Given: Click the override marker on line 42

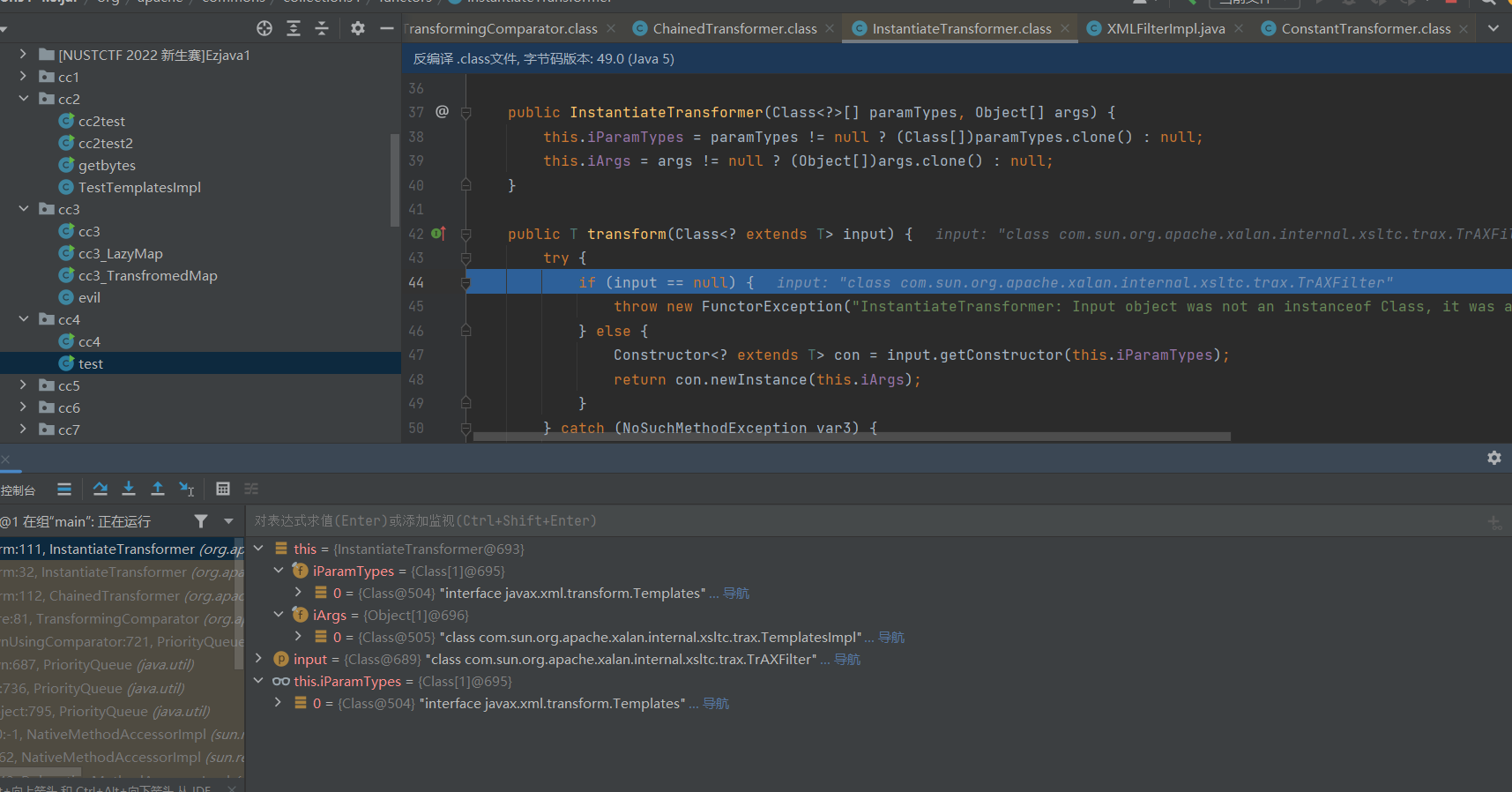Looking at the screenshot, I should [439, 234].
